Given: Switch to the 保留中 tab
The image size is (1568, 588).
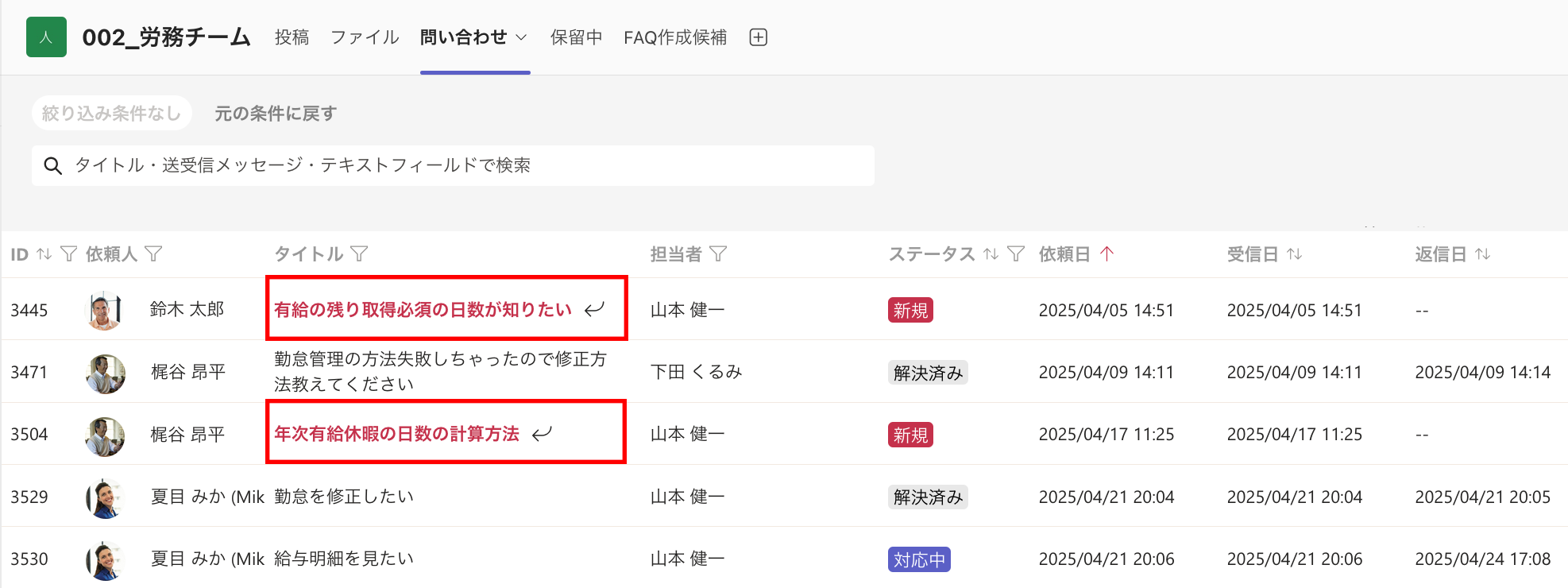Looking at the screenshot, I should click(x=576, y=37).
